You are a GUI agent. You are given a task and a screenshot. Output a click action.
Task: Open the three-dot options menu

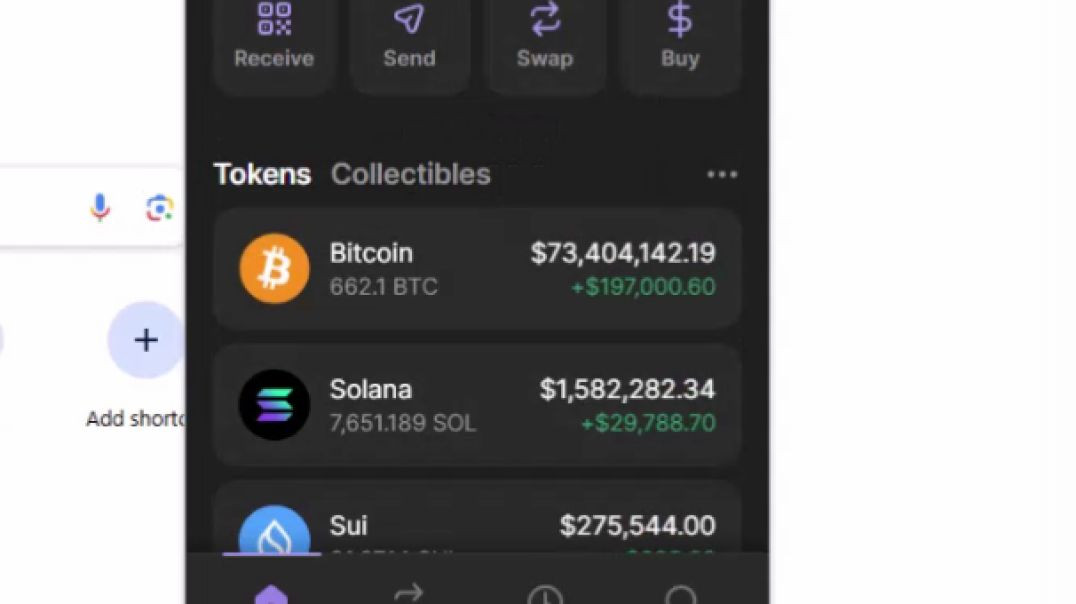tap(723, 174)
